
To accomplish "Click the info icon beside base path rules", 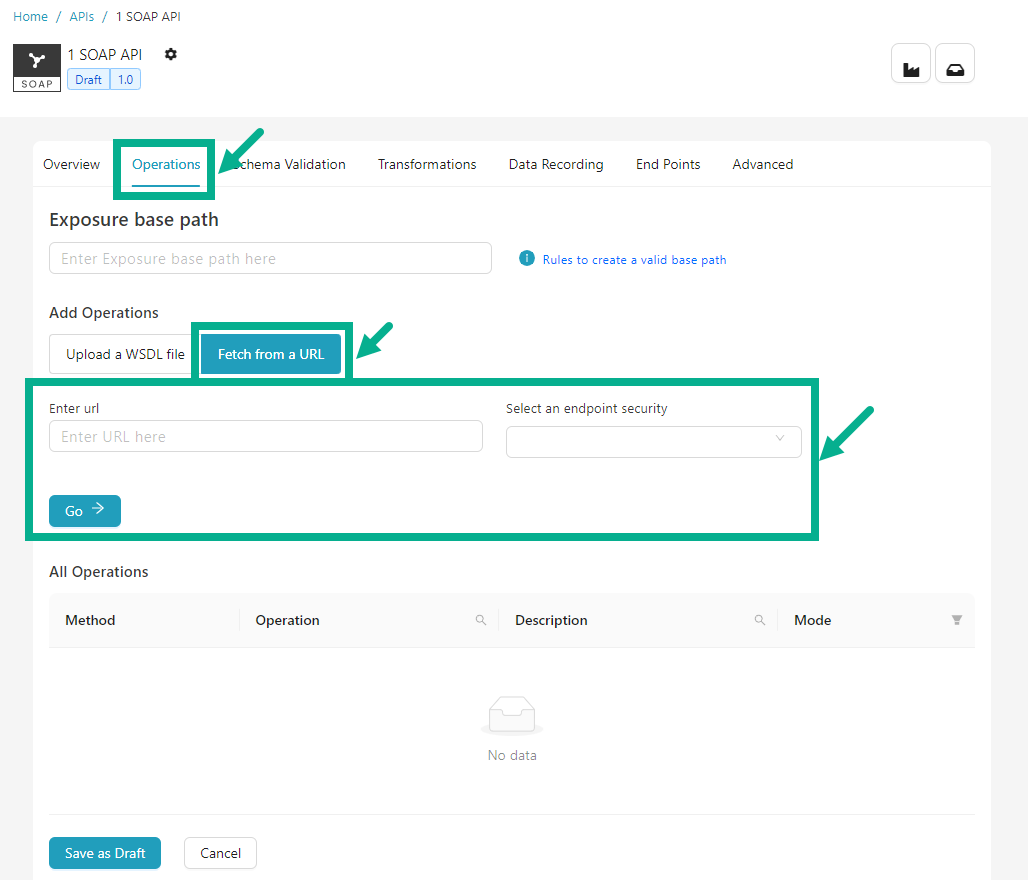I will (527, 259).
